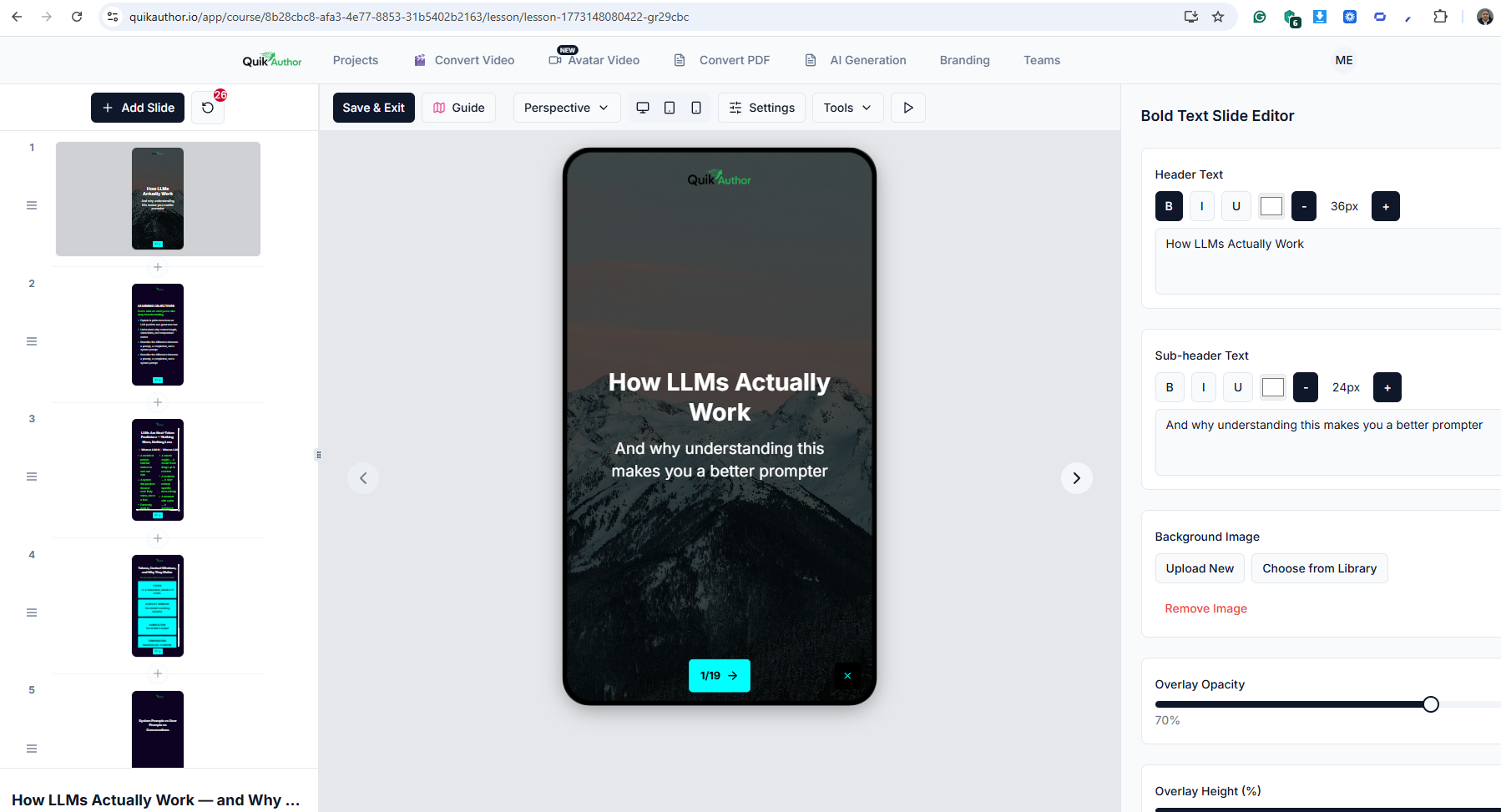The height and width of the screenshot is (812, 1501).
Task: Click the undo history icon with badge
Action: pyautogui.click(x=208, y=108)
